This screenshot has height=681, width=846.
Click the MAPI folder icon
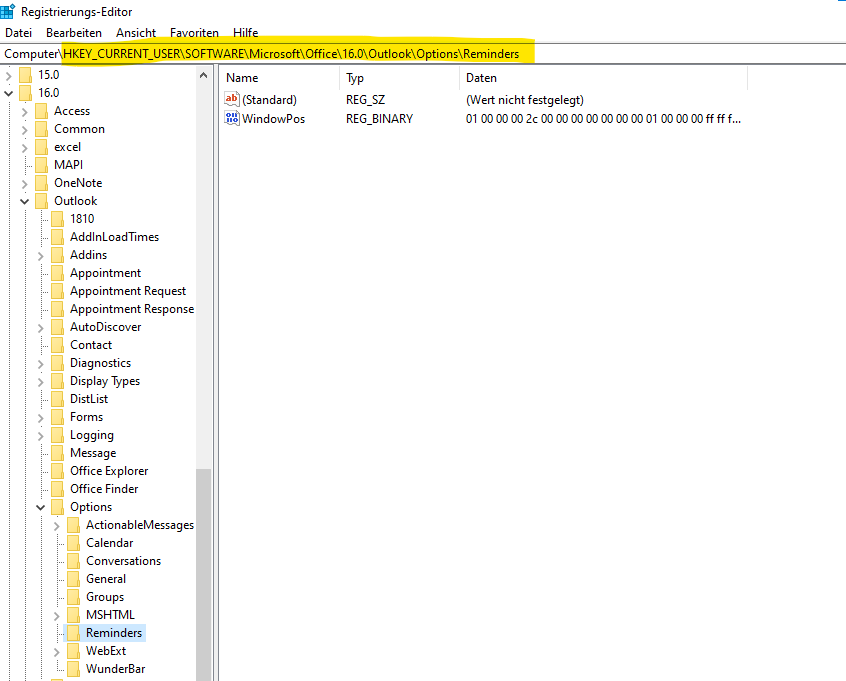coord(42,165)
